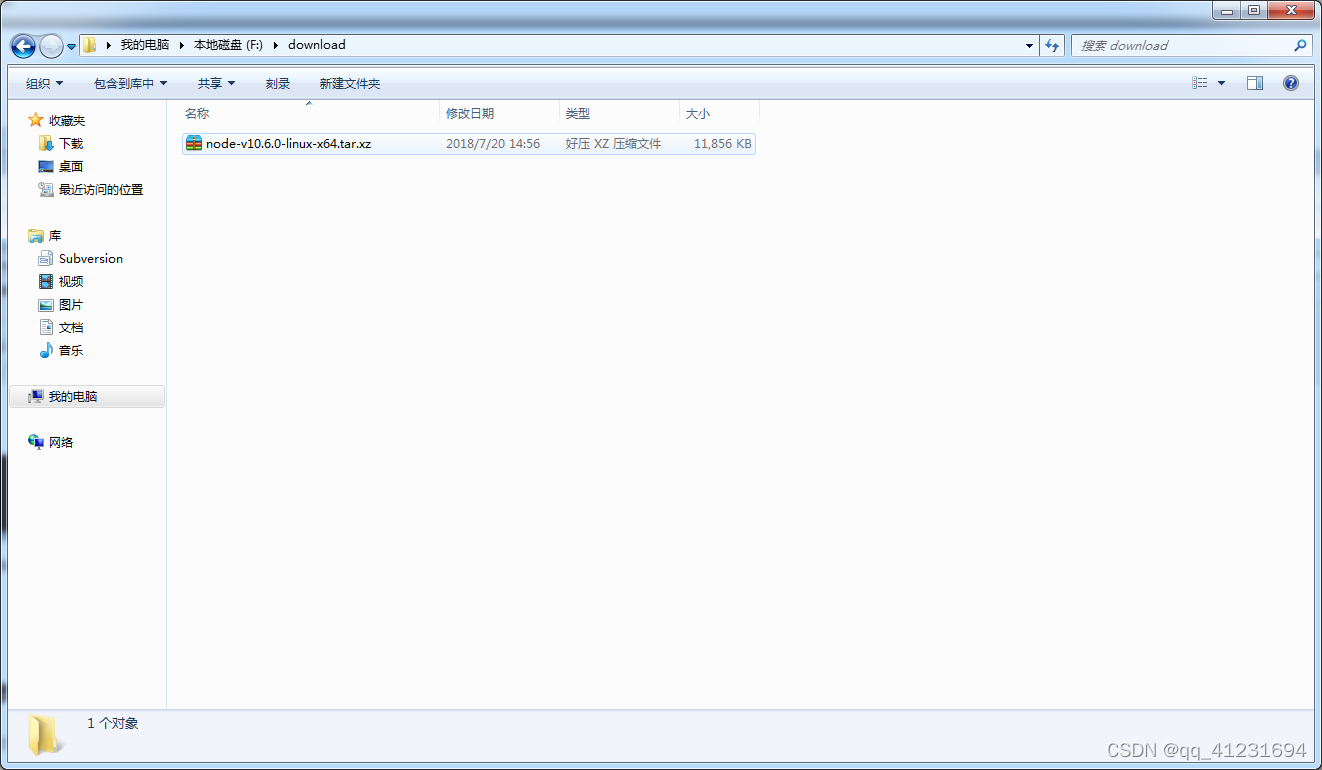Select Subversion under 库
This screenshot has width=1322, height=770.
pos(89,258)
